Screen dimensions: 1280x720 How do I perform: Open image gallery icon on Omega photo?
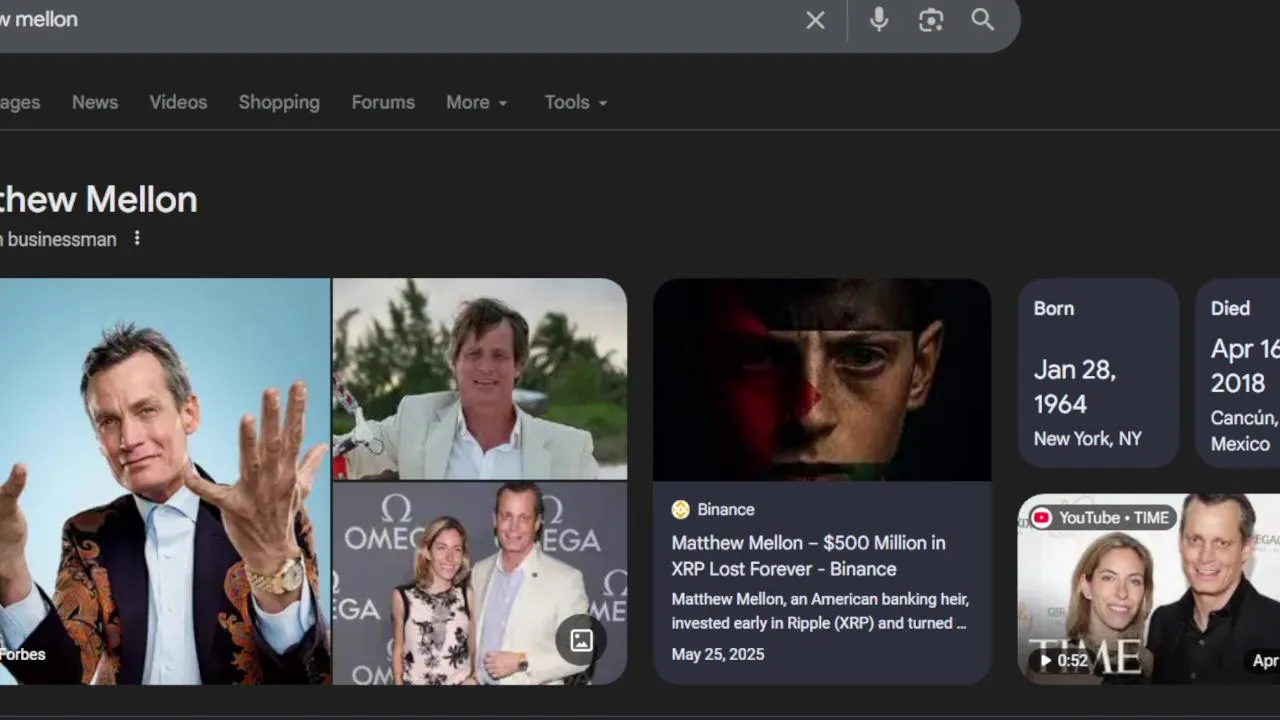[581, 640]
